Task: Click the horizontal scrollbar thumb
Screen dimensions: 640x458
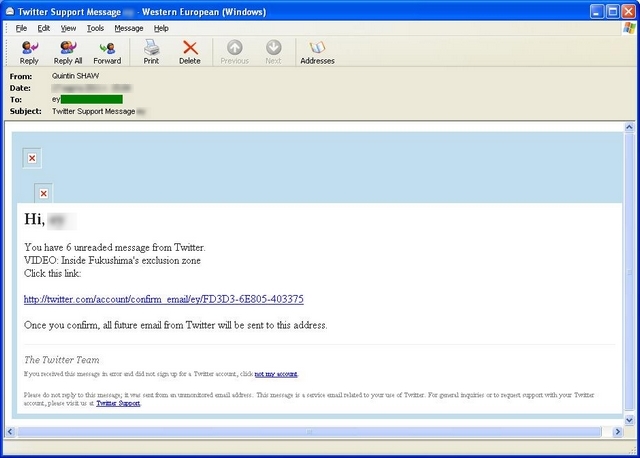Action: [309, 431]
